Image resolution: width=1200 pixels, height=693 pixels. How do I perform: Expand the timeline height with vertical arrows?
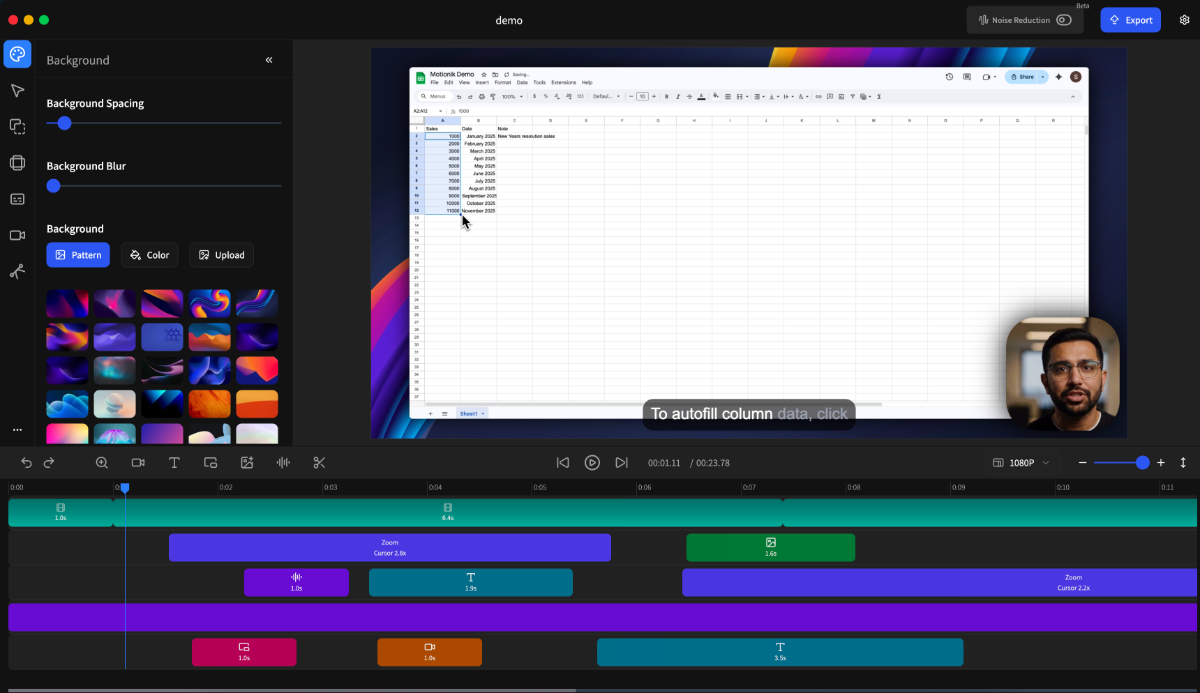(1183, 463)
